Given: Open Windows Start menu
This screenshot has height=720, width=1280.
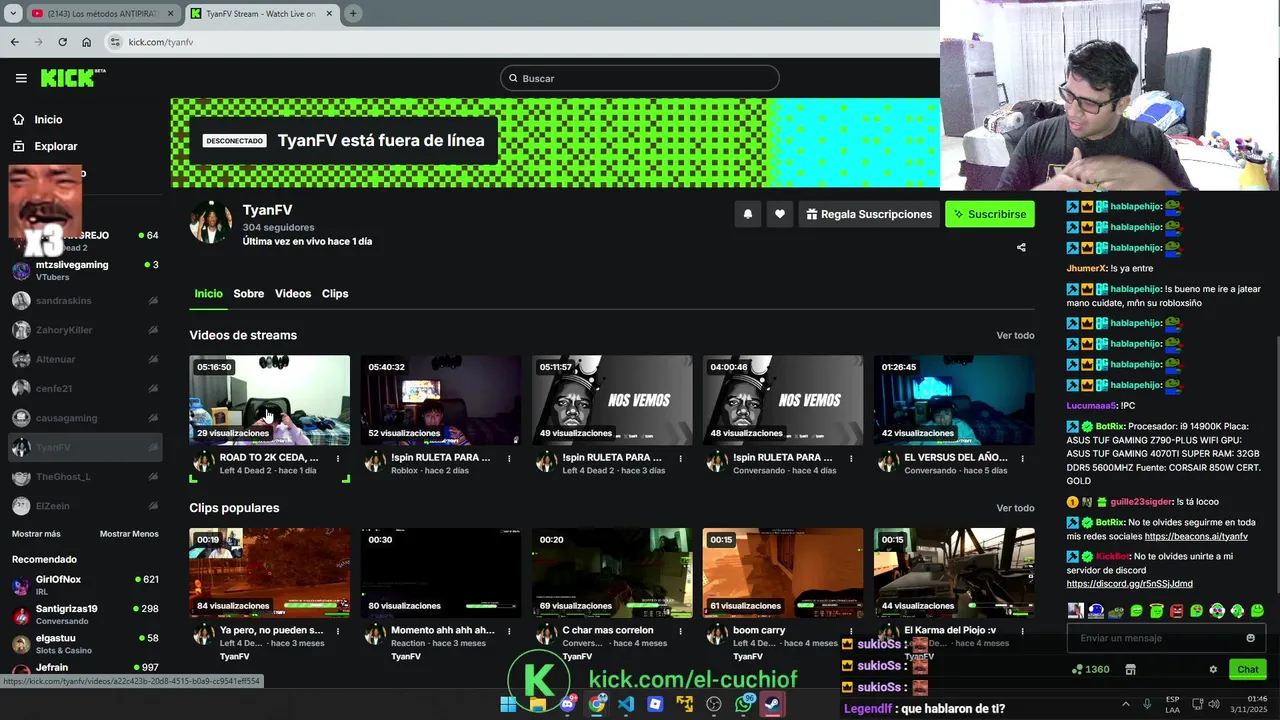Looking at the screenshot, I should tap(508, 704).
